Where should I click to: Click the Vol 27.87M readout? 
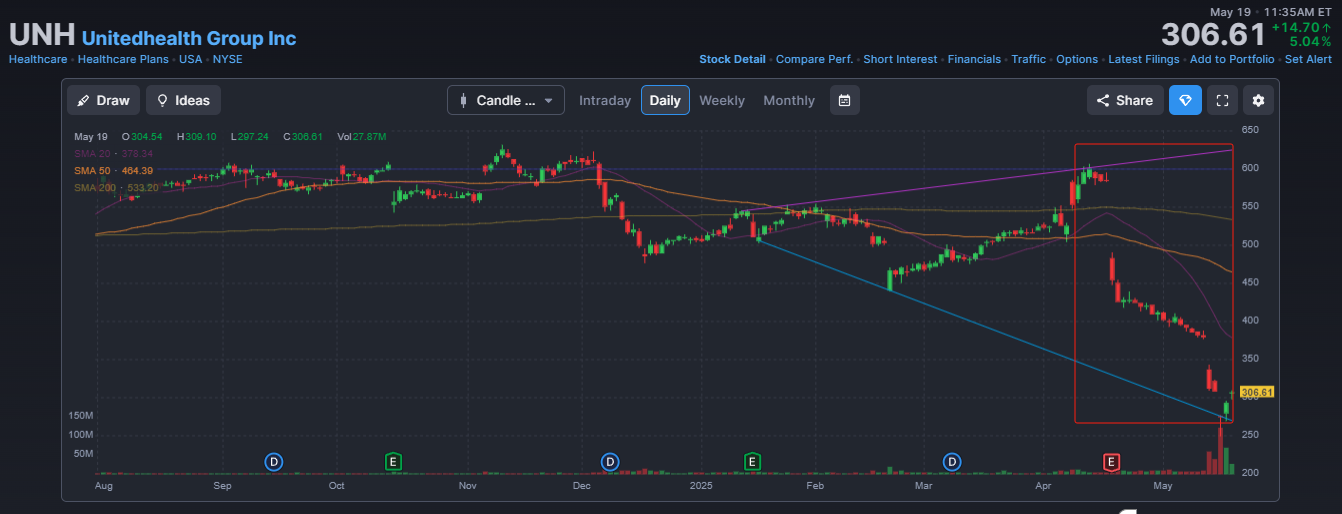click(362, 136)
